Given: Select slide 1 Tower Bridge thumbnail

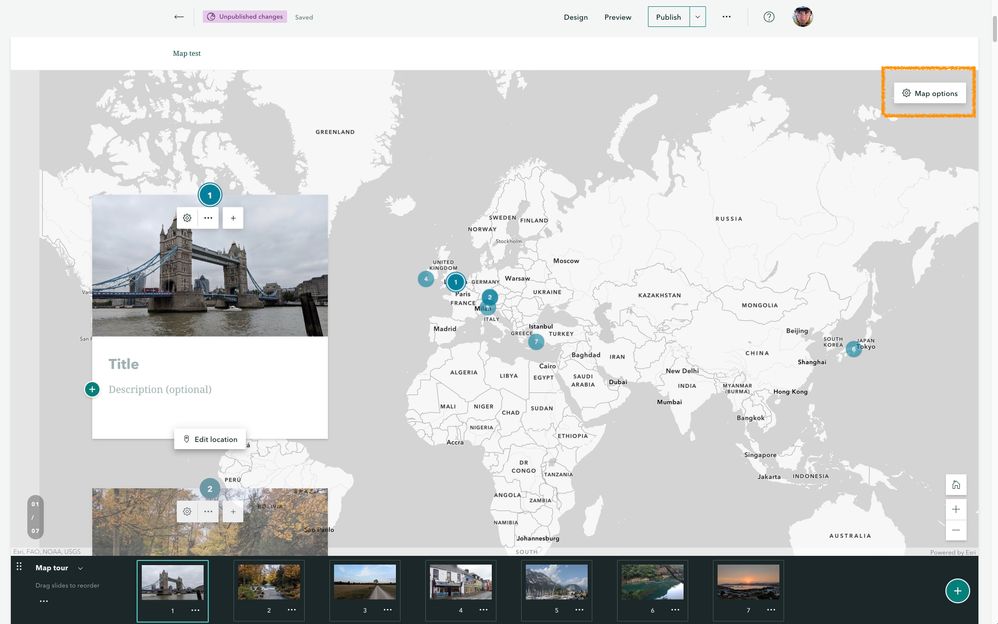Looking at the screenshot, I should [x=172, y=581].
